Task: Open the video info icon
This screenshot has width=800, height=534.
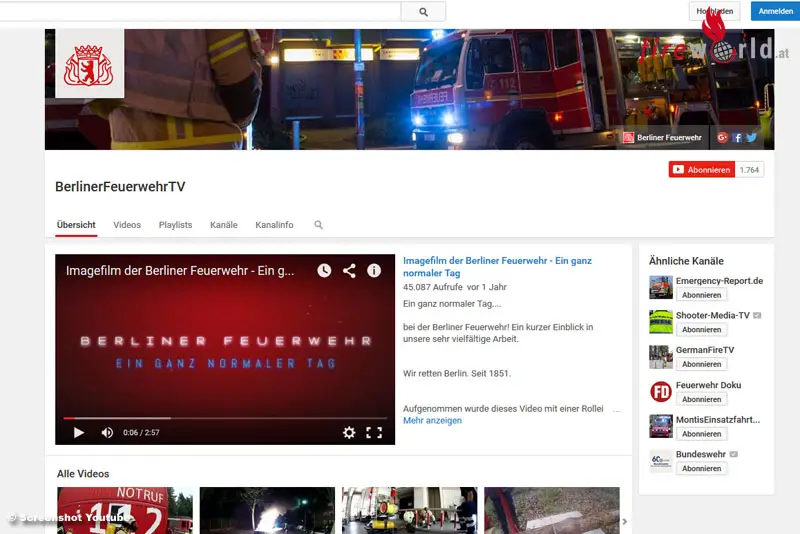Action: 374,270
